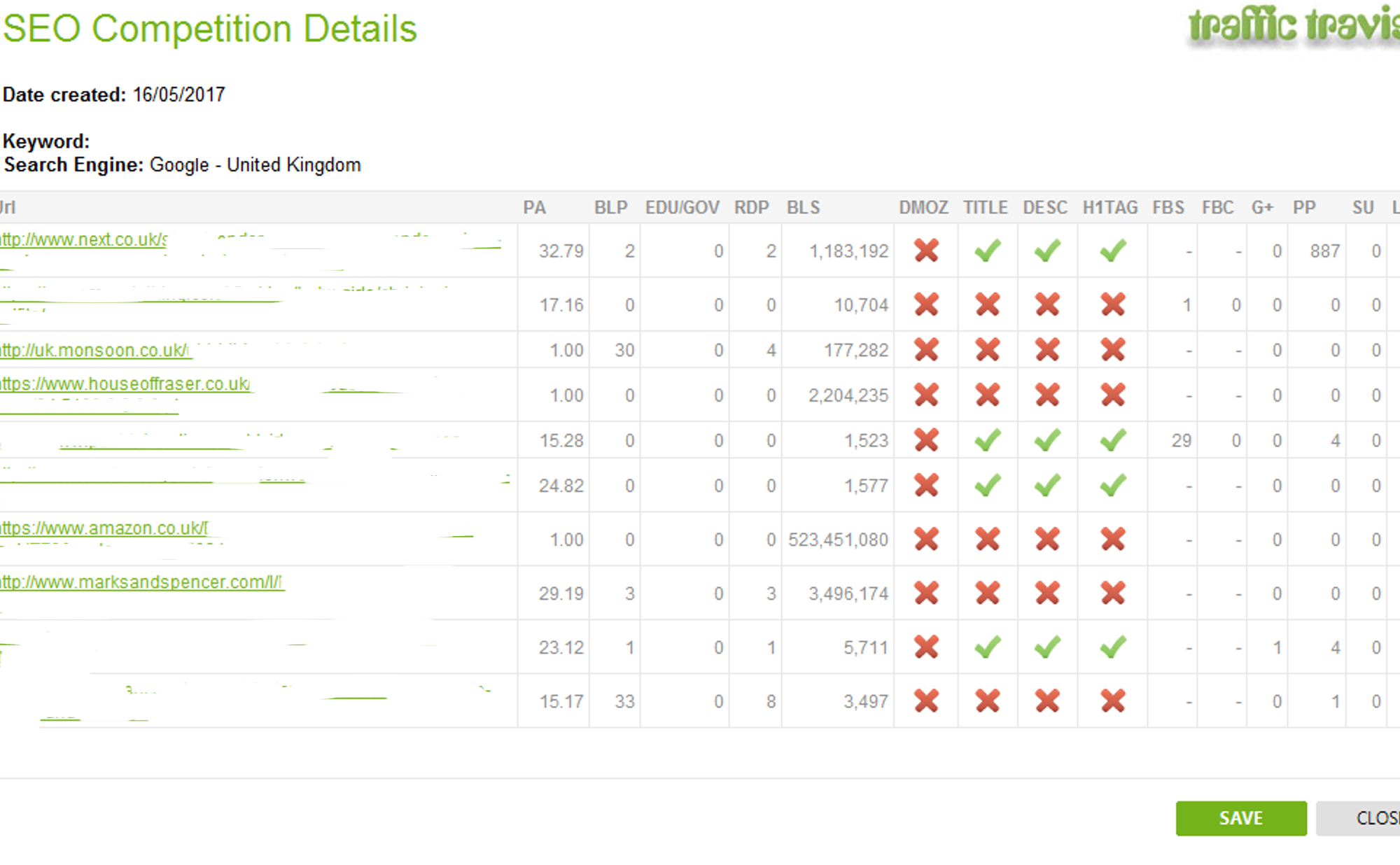Select the BLS value 177,282

click(x=856, y=350)
